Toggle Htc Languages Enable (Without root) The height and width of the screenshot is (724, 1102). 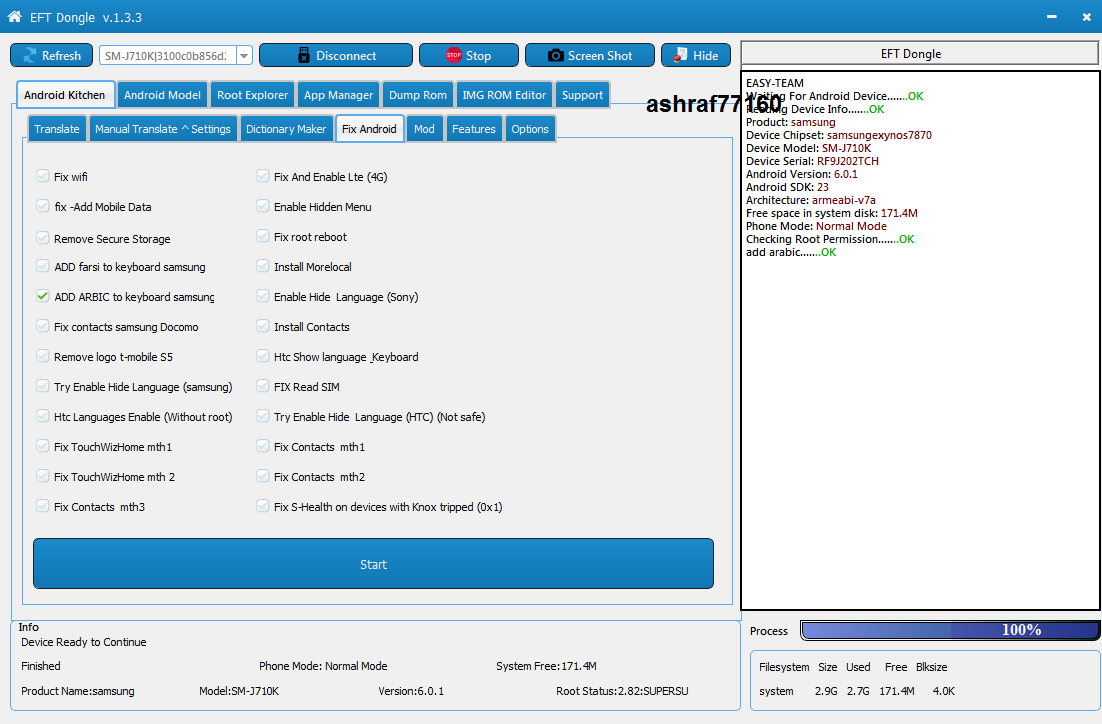point(43,416)
